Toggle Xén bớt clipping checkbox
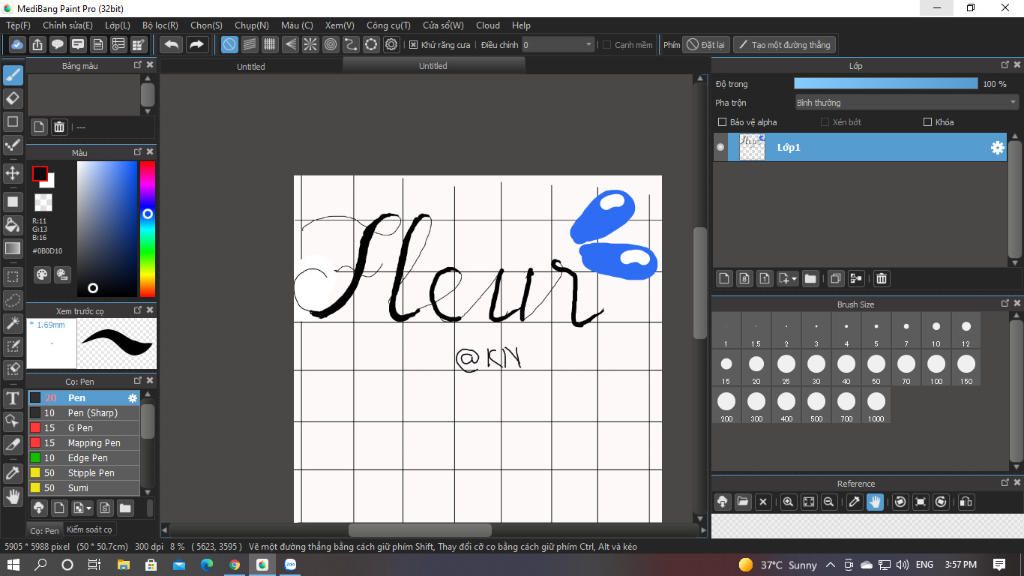This screenshot has width=1024, height=576. [825, 122]
